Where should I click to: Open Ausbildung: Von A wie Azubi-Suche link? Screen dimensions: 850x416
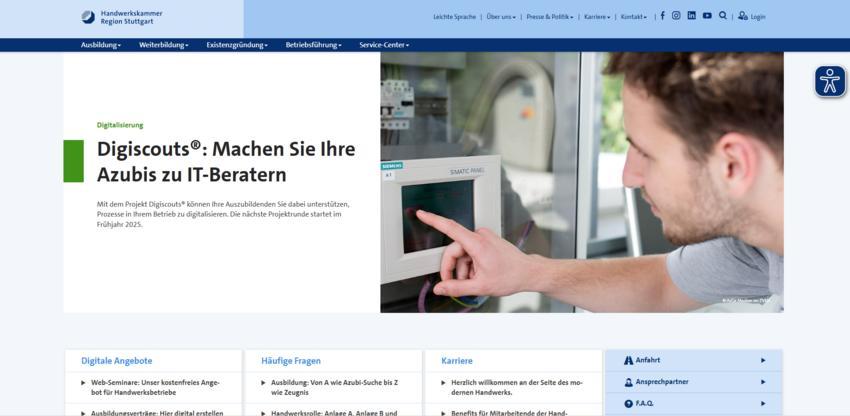pos(334,387)
